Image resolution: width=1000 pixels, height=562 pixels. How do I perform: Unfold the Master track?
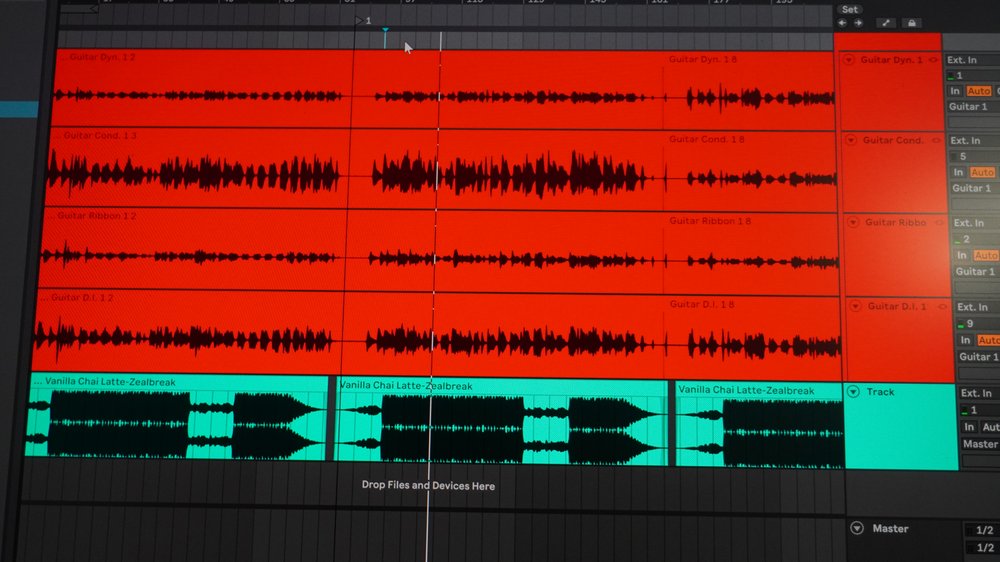[x=856, y=528]
